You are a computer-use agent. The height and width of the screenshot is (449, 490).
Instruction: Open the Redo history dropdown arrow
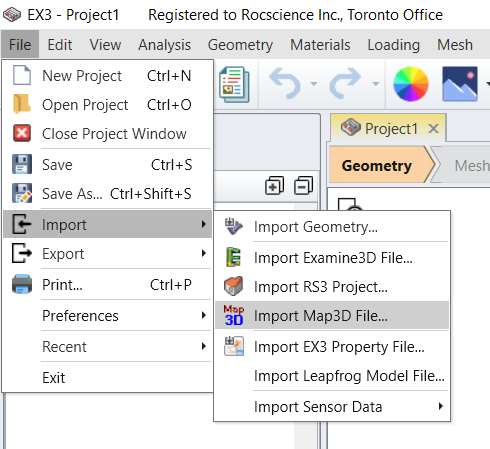[x=376, y=84]
